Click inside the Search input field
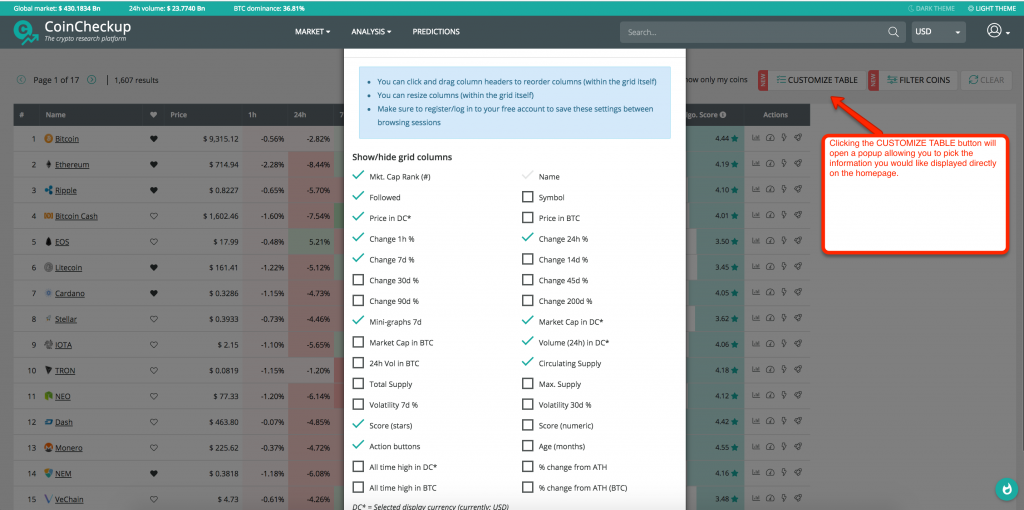Viewport: 1024px width, 510px height. 750,32
